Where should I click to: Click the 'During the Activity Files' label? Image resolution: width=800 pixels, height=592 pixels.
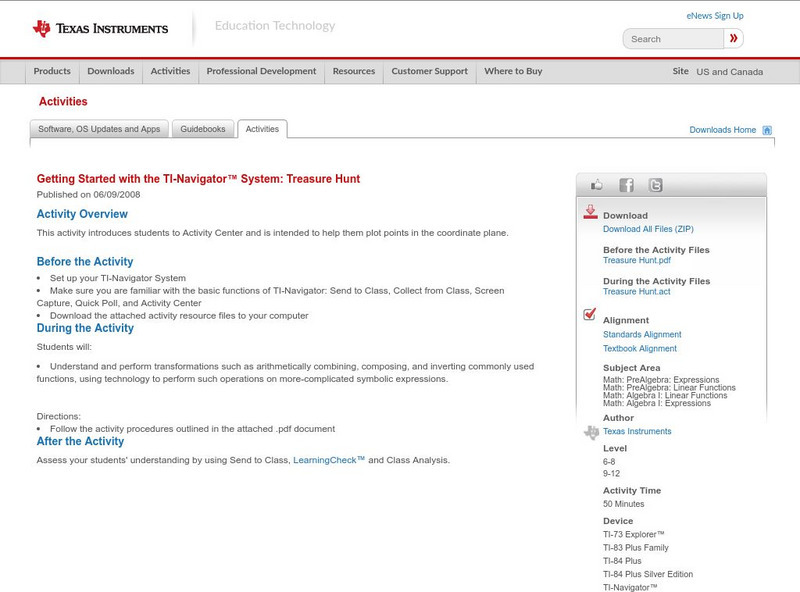(x=656, y=281)
